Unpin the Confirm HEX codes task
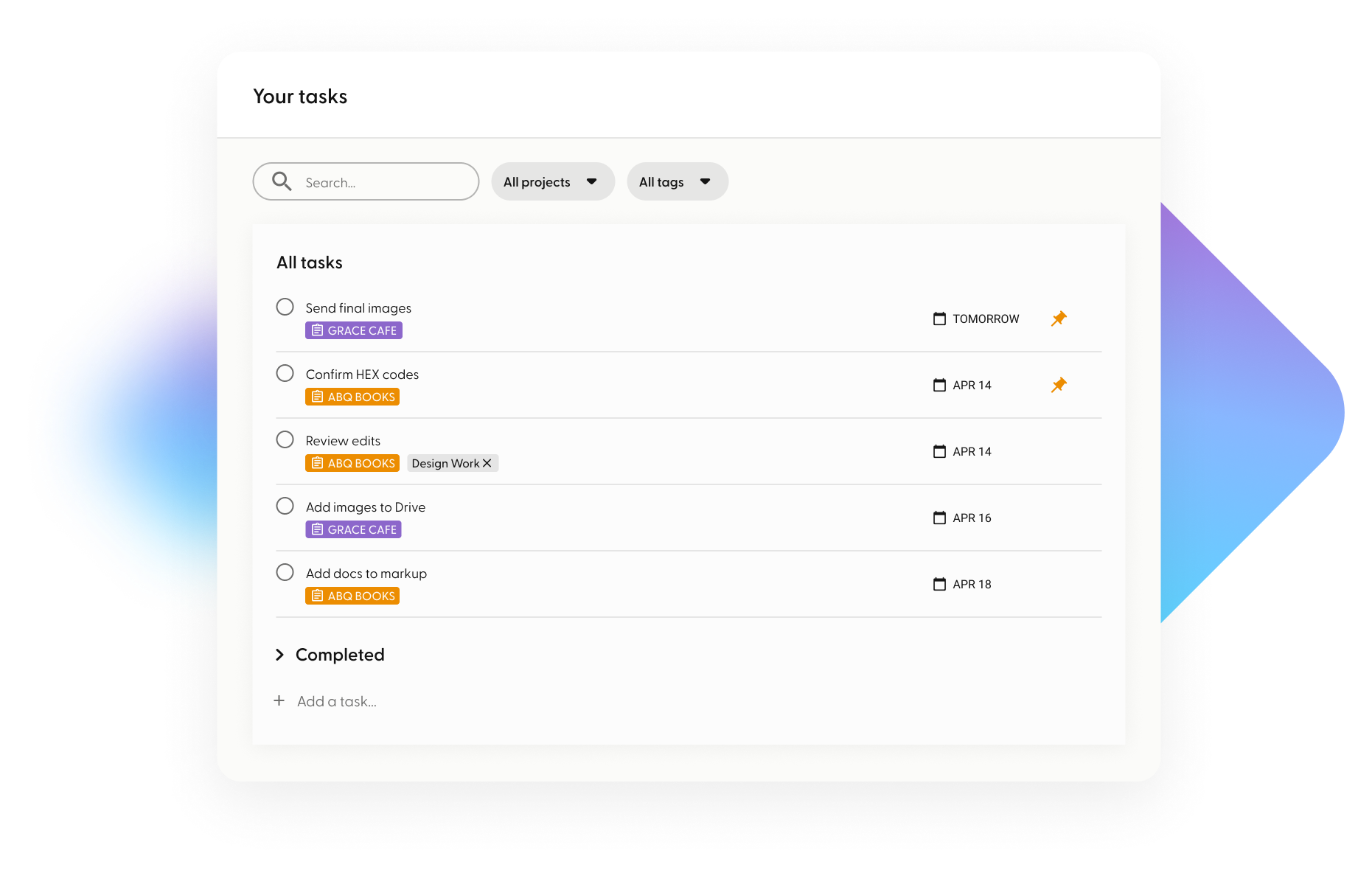The image size is (1372, 870). 1059,385
